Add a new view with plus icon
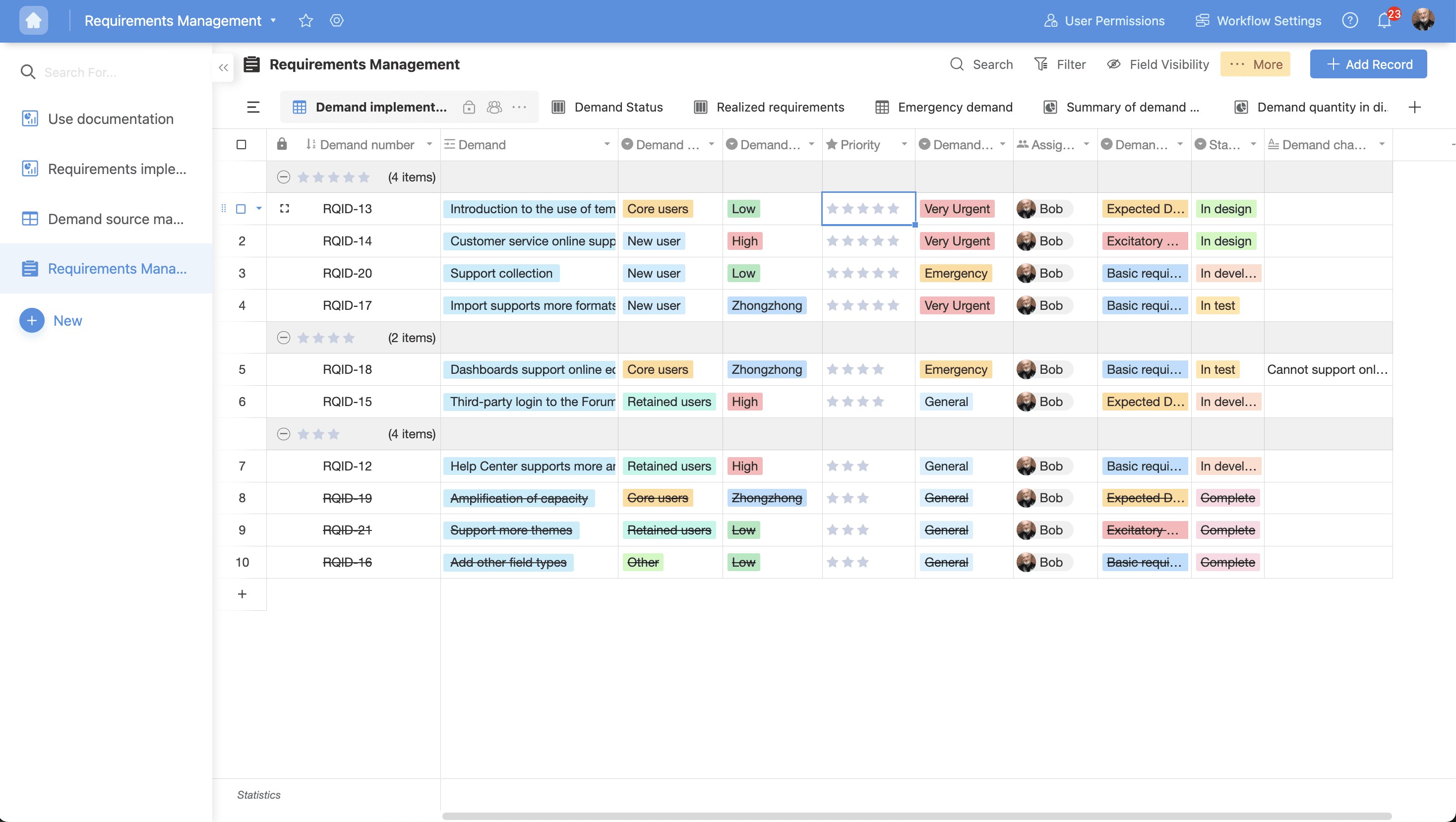The width and height of the screenshot is (1456, 822). [x=1414, y=107]
